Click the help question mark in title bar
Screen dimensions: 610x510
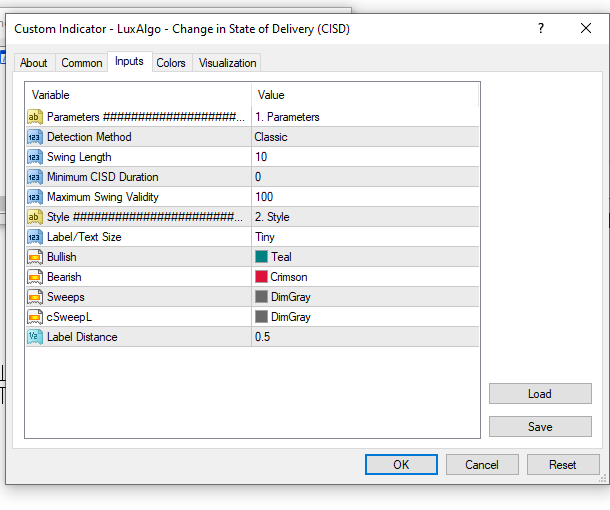pos(541,28)
